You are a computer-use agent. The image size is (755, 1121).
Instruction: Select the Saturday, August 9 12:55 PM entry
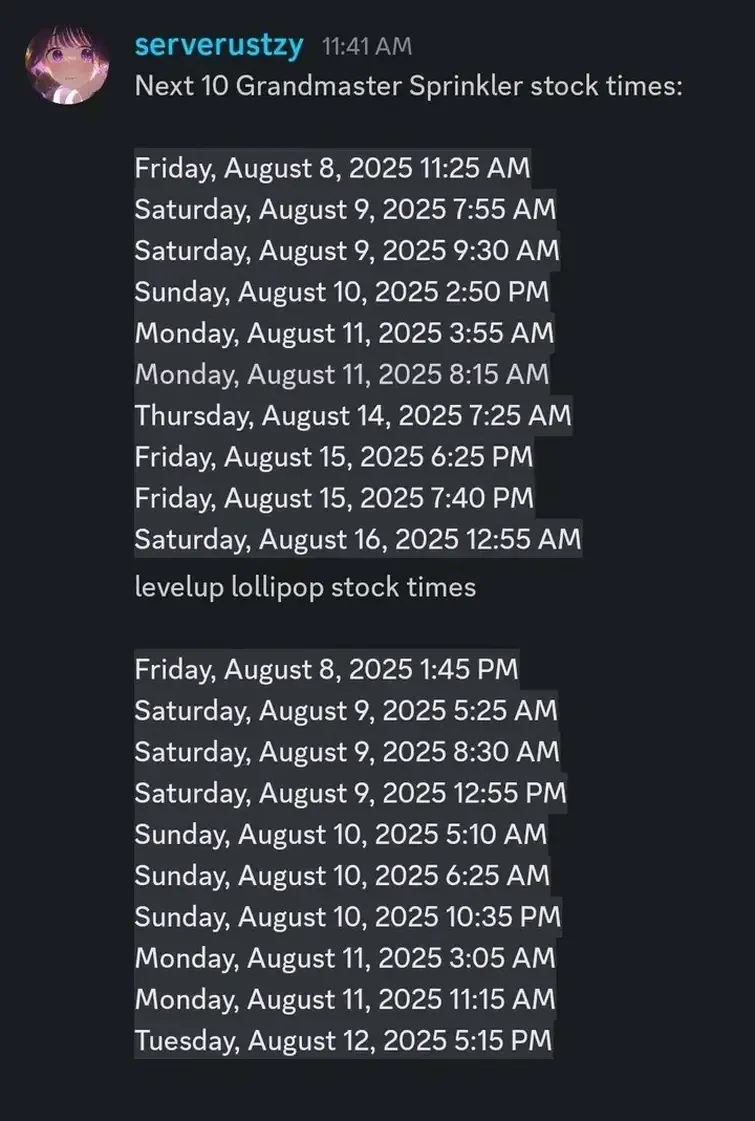coord(349,793)
